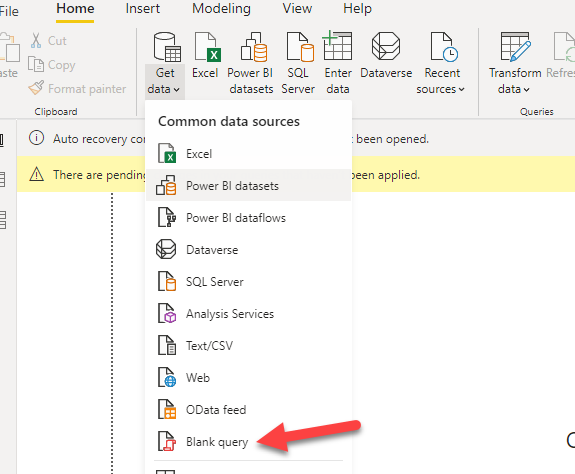Viewport: 575px width, 474px height.
Task: Choose Text/CSV data source
Action: (x=248, y=346)
